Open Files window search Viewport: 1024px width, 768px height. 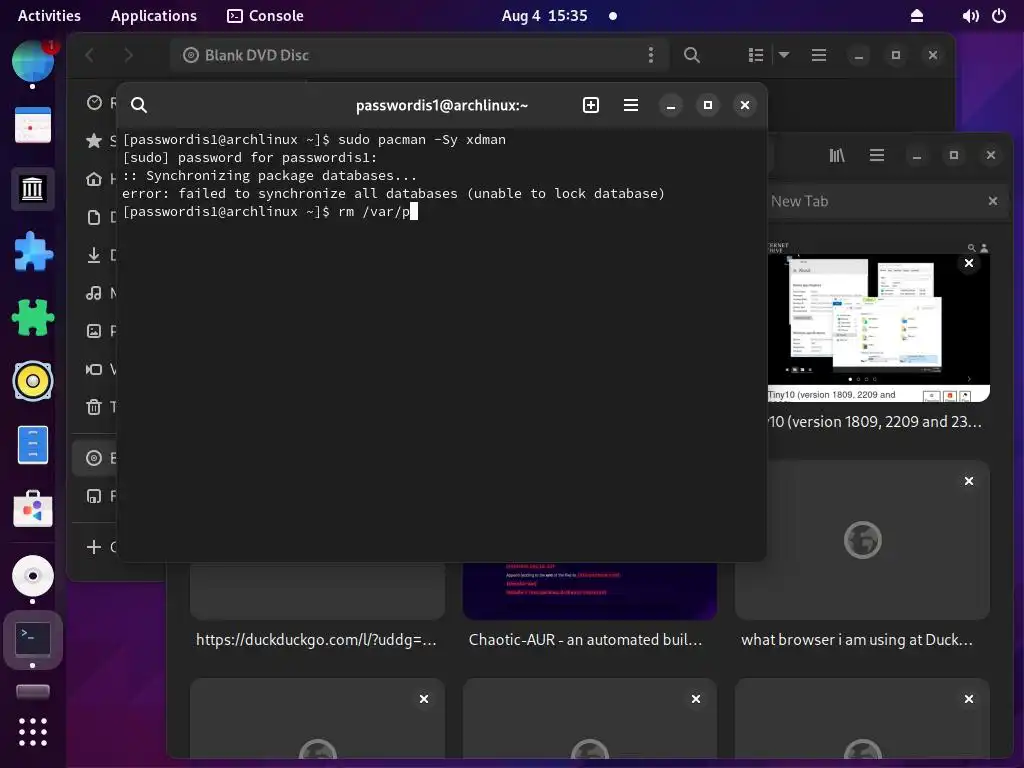point(692,55)
